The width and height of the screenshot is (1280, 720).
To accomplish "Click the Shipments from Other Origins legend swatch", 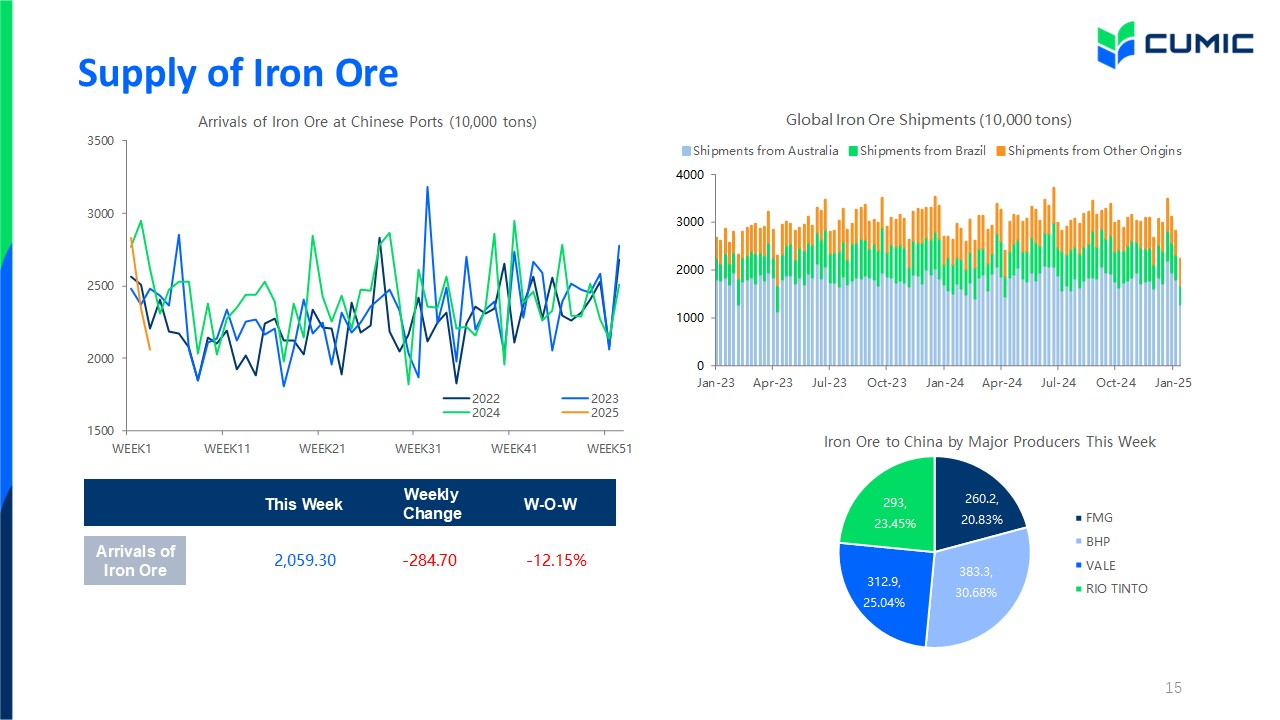I will [x=1001, y=151].
